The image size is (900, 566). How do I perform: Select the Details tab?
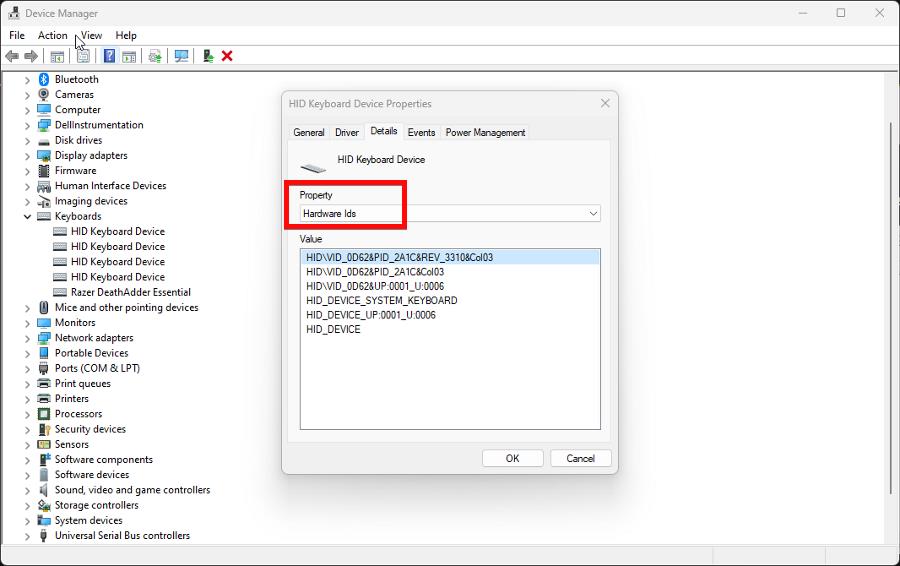(x=383, y=131)
